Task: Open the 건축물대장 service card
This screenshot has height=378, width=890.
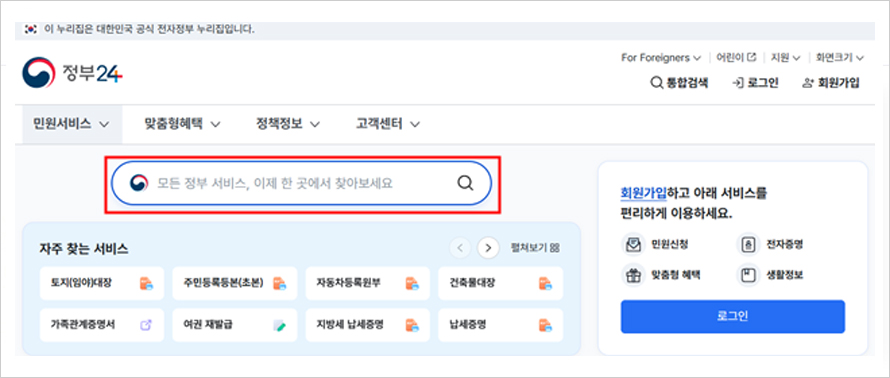Action: (x=501, y=283)
